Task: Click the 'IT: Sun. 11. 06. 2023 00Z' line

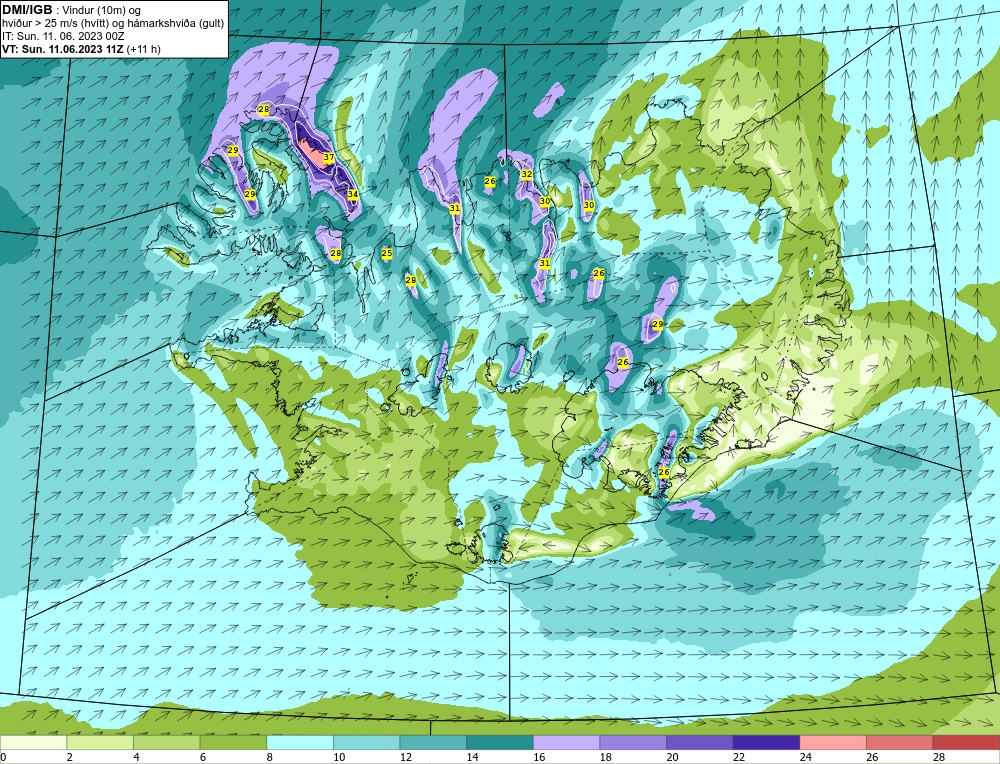Action: (x=63, y=36)
